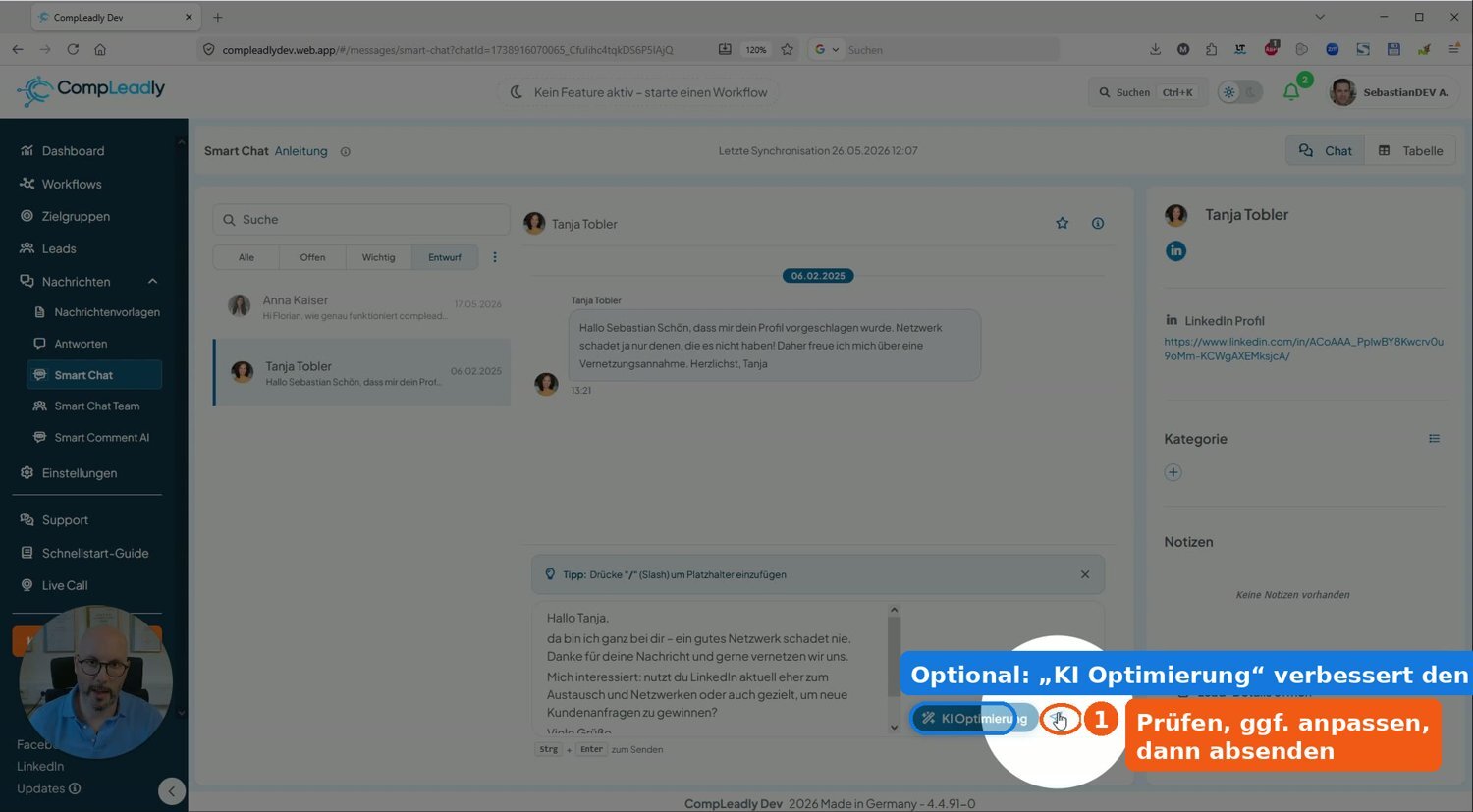Open the Tanja Tobler conversation in list
This screenshot has width=1473, height=812.
click(x=361, y=372)
